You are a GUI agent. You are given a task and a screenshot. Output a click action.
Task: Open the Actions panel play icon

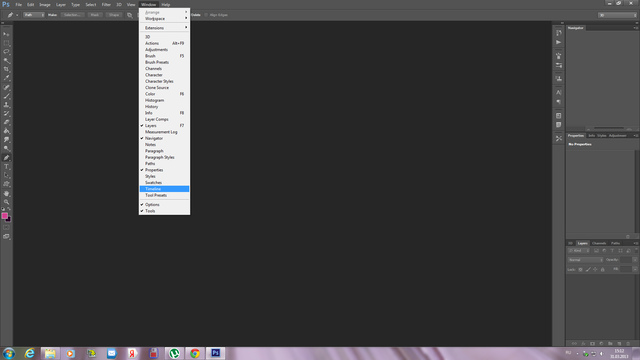[x=559, y=42]
